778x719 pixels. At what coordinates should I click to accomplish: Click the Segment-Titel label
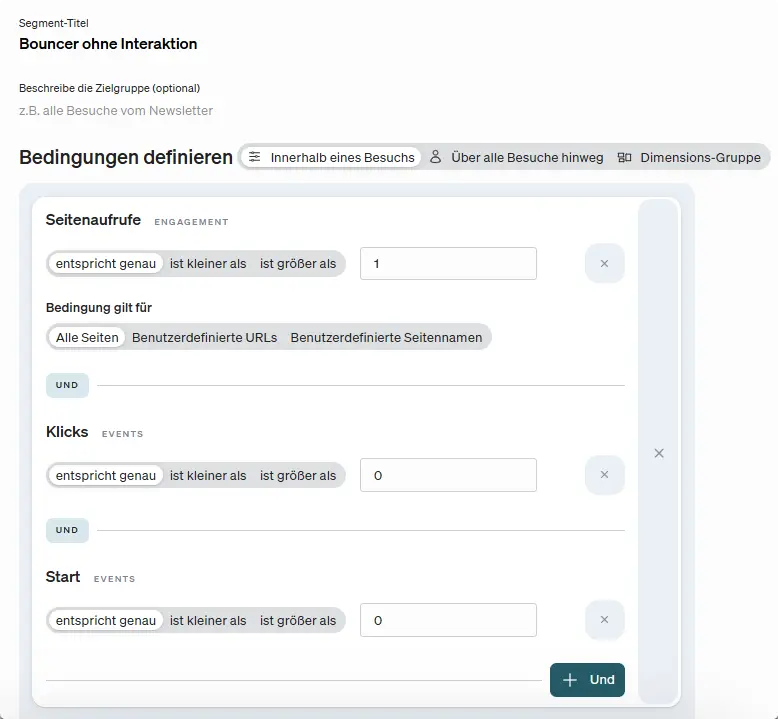(54, 23)
